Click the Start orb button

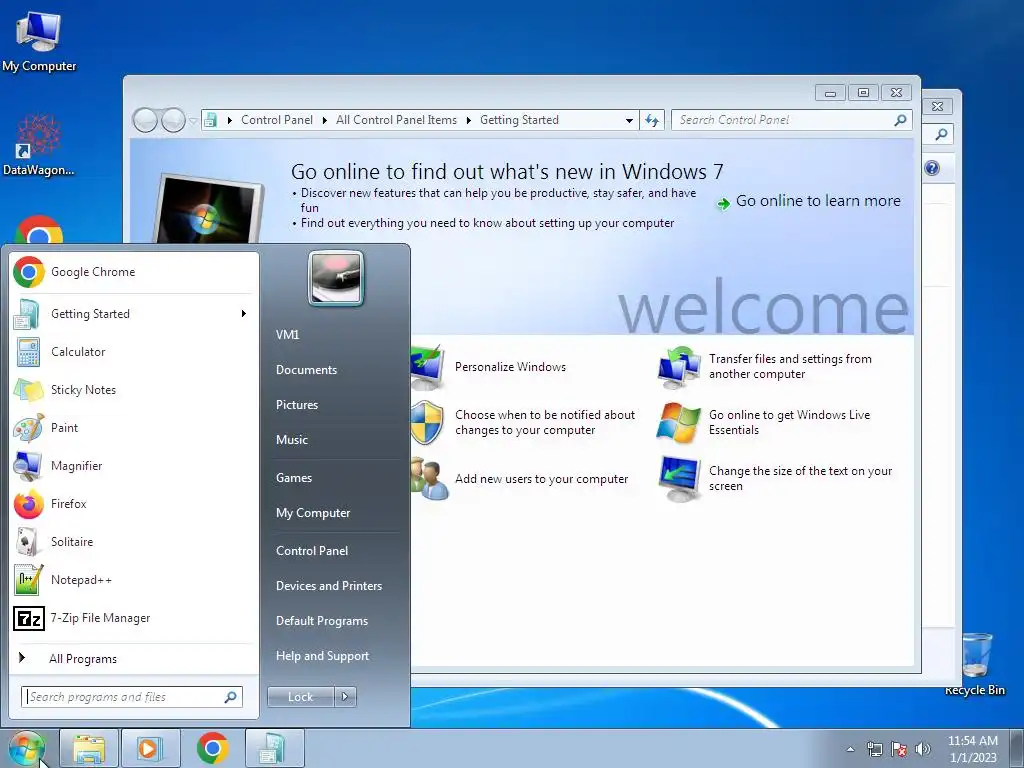click(26, 748)
